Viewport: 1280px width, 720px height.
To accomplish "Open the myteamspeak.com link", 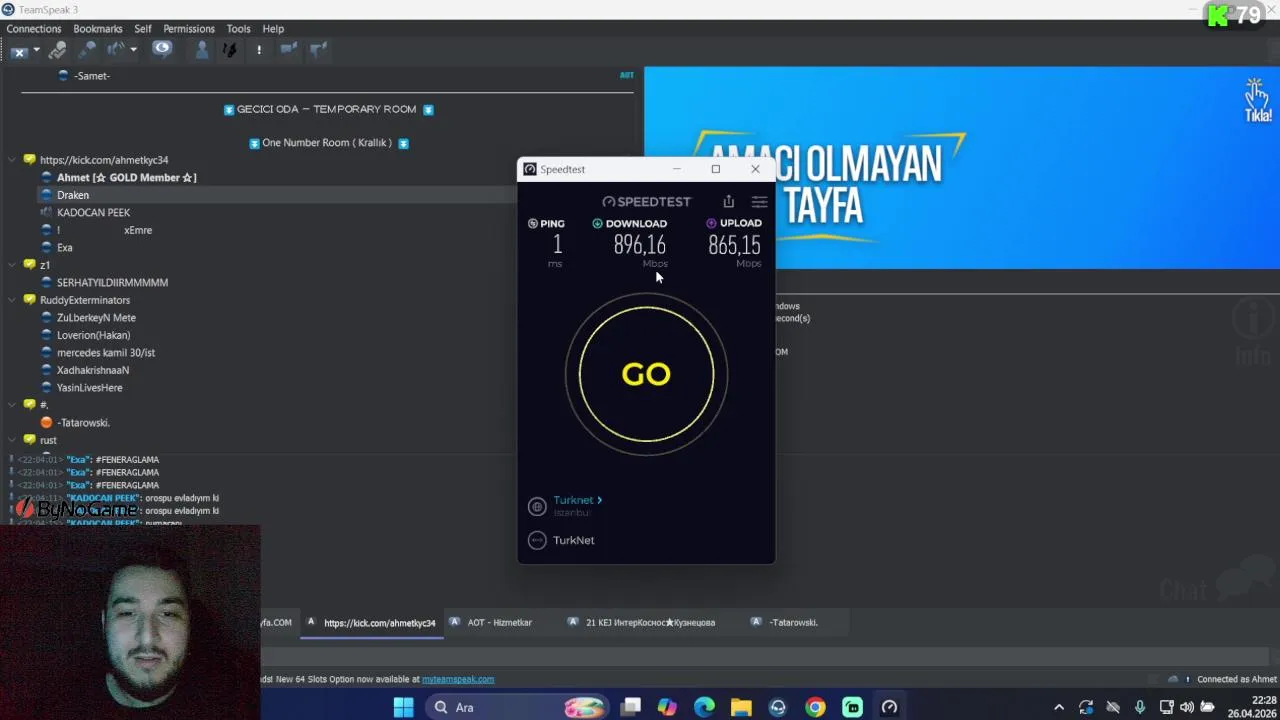I will click(458, 680).
